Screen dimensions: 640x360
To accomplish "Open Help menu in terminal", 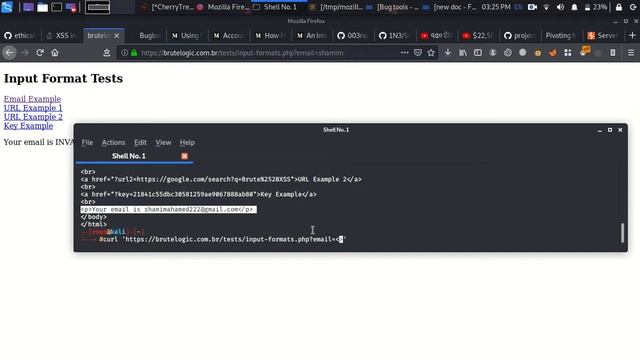I will [x=187, y=142].
